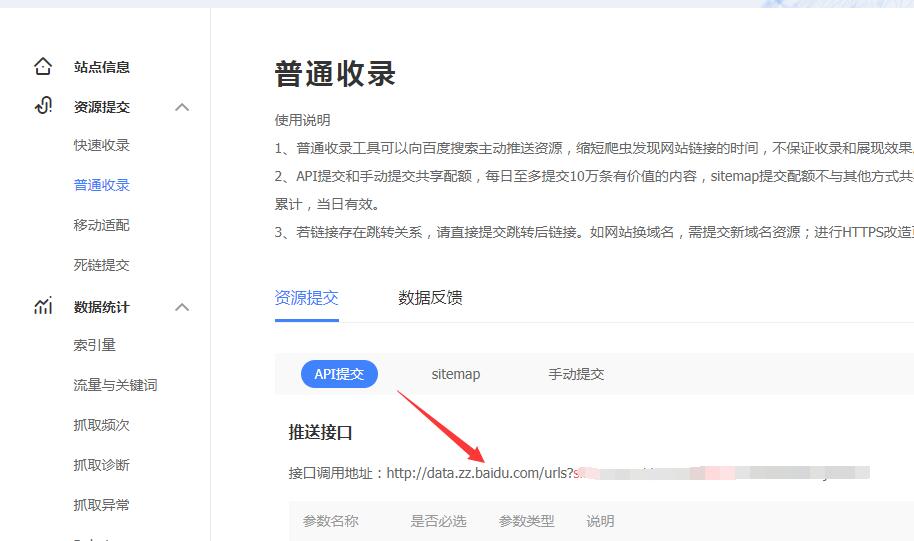Open 索引量 statistics page
The height and width of the screenshot is (541, 914).
[94, 345]
